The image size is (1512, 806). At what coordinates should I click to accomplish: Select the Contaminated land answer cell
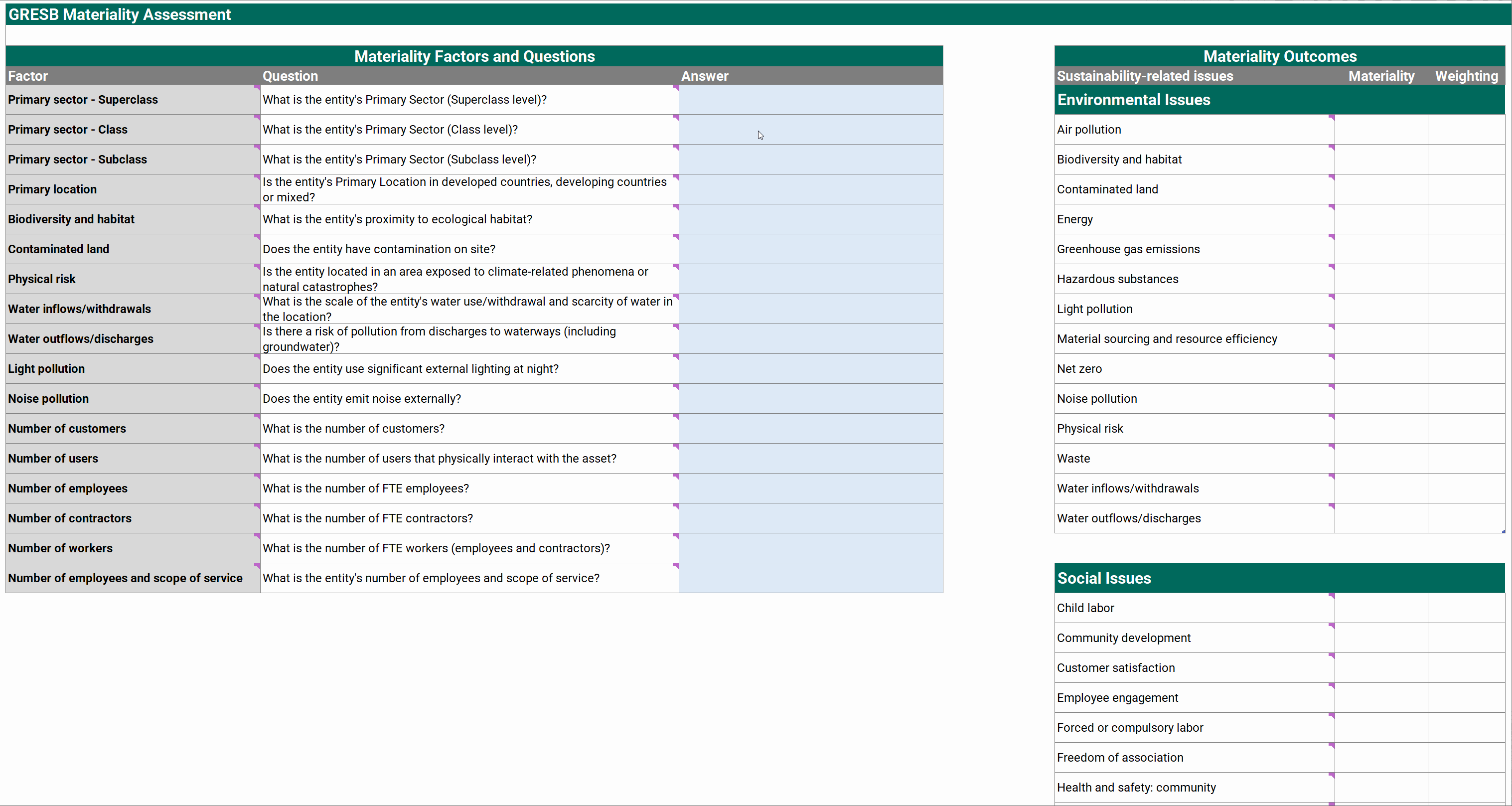810,249
